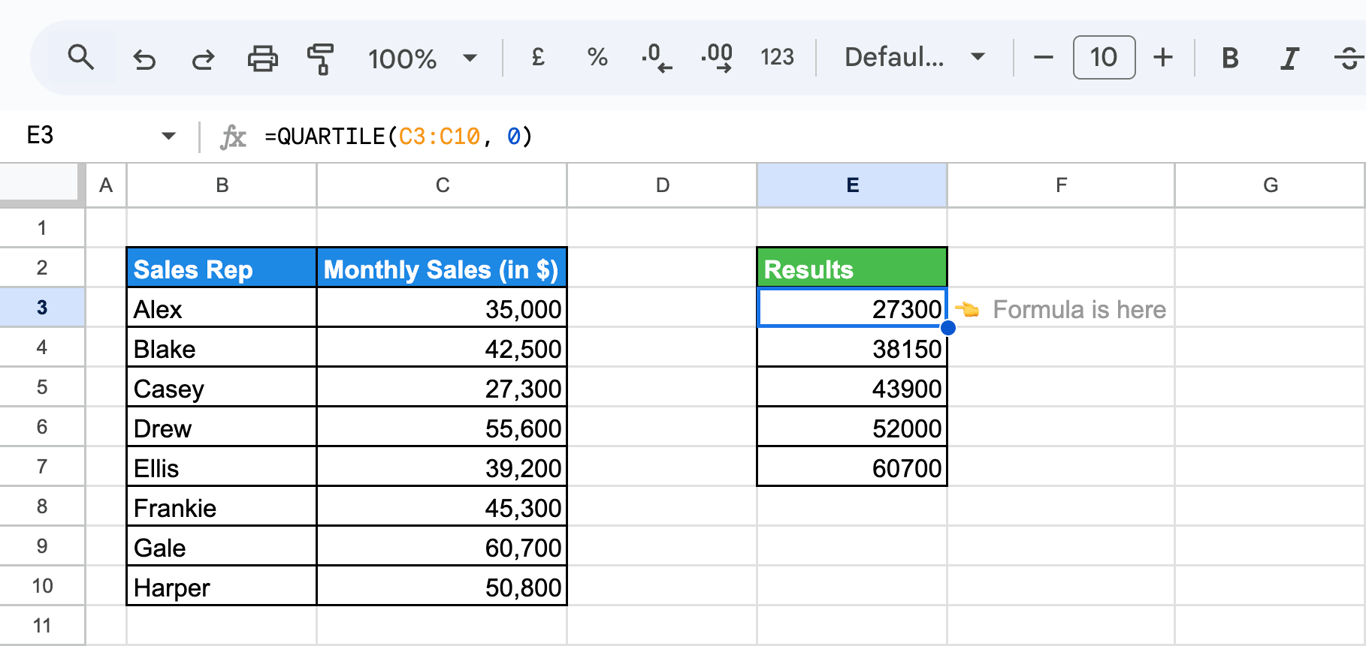Select column B header

222,185
